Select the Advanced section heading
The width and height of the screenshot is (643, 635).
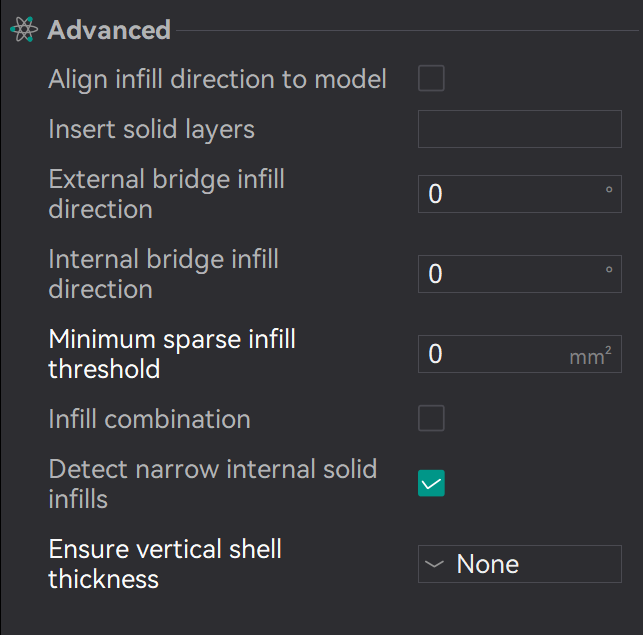(109, 30)
